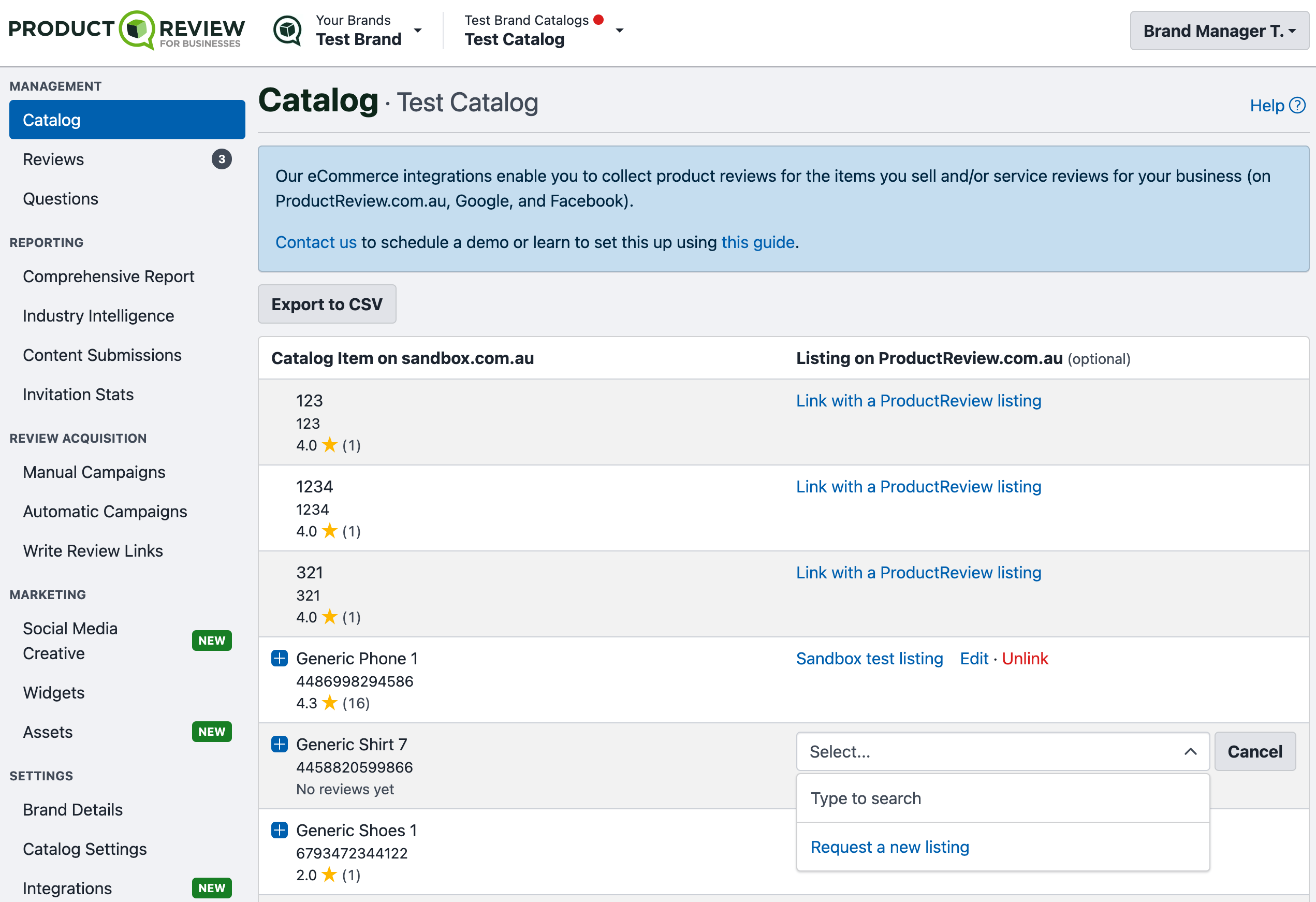The width and height of the screenshot is (1316, 902).
Task: Click the Export to CSV button
Action: tap(327, 304)
